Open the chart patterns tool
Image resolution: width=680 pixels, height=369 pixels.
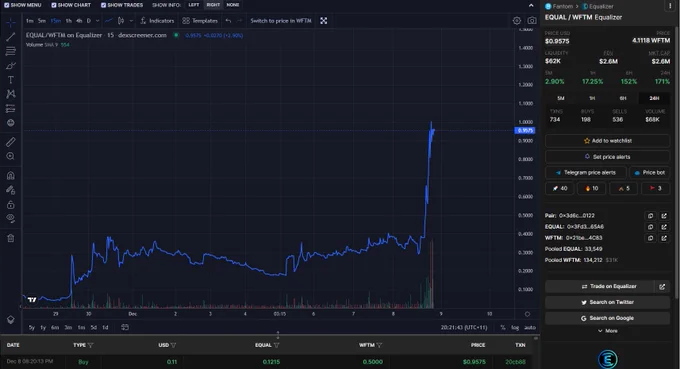(x=10, y=94)
